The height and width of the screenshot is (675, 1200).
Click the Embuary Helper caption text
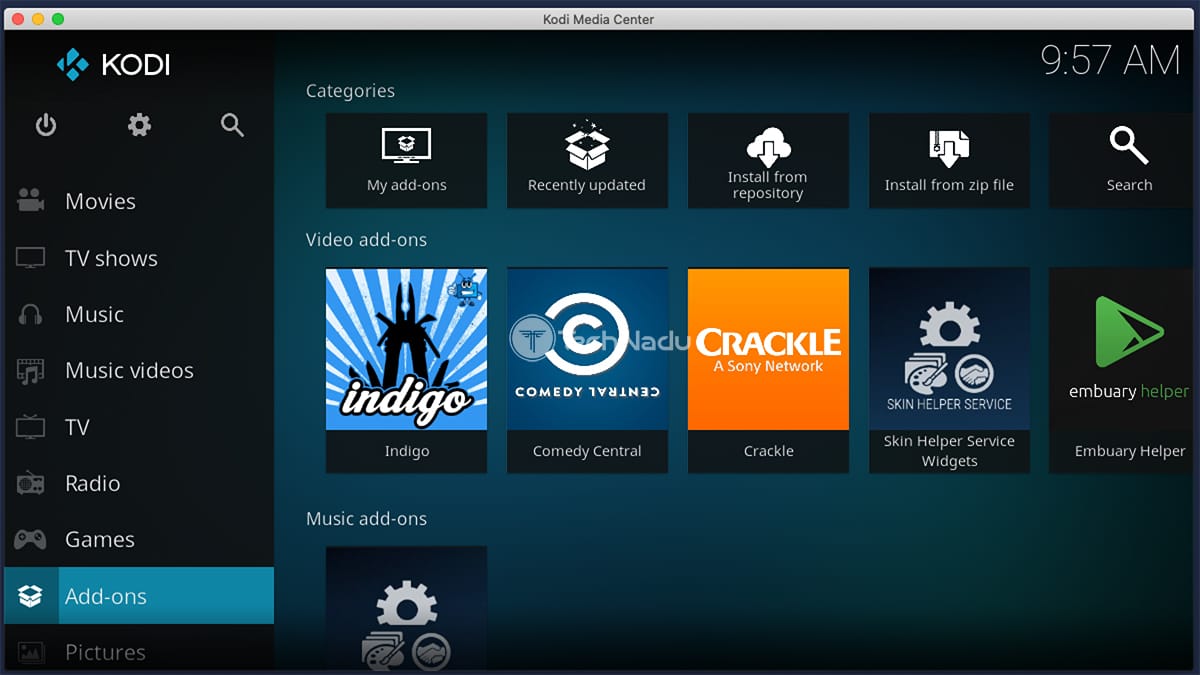coord(1130,451)
